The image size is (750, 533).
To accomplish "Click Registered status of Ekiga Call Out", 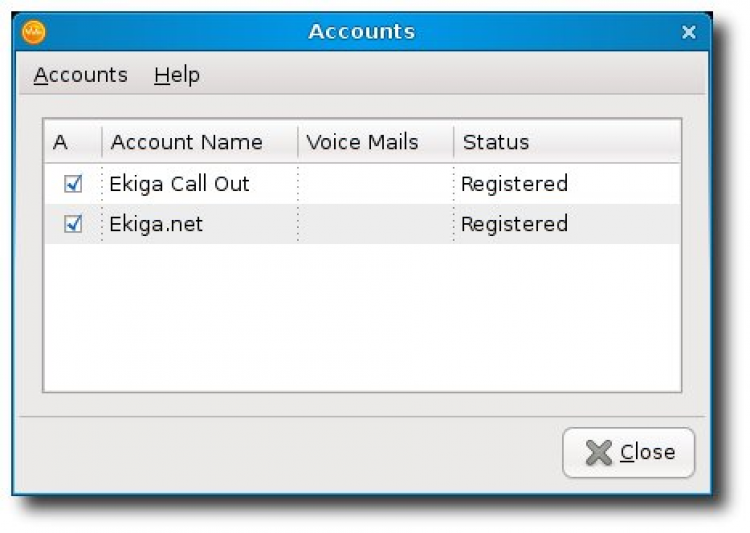I will (x=514, y=184).
